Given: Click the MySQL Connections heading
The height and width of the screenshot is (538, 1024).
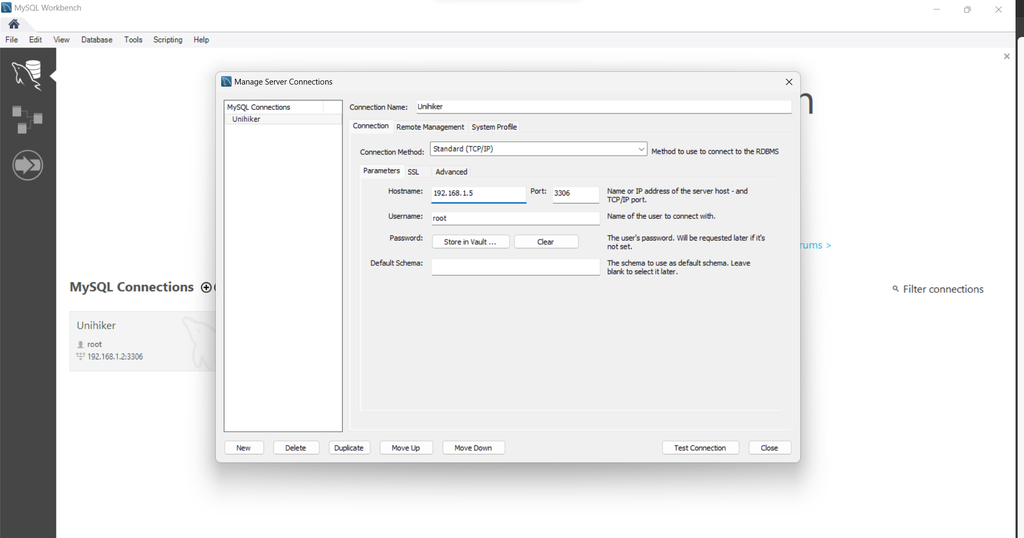Looking at the screenshot, I should click(132, 287).
